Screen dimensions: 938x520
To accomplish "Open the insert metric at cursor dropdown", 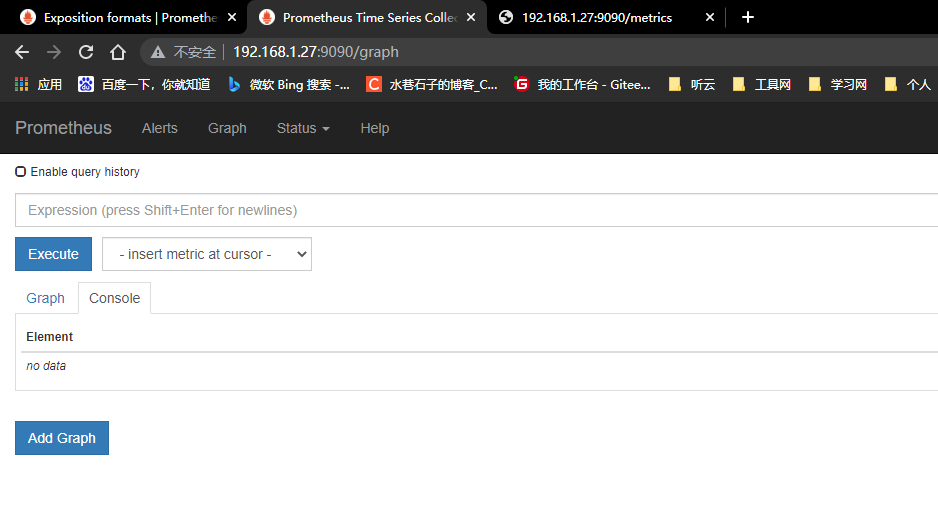I will [207, 254].
